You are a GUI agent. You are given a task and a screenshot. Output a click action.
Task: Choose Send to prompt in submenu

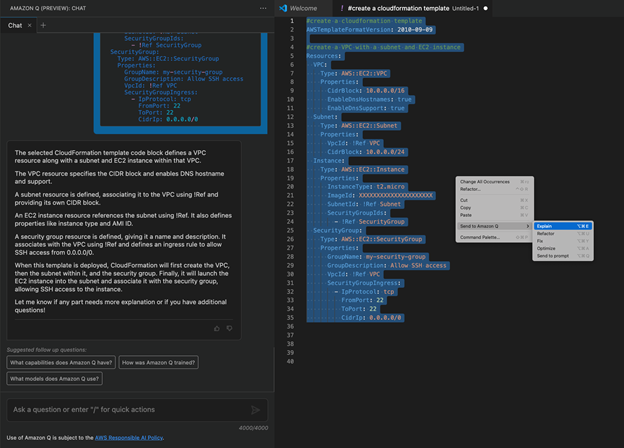[563, 256]
